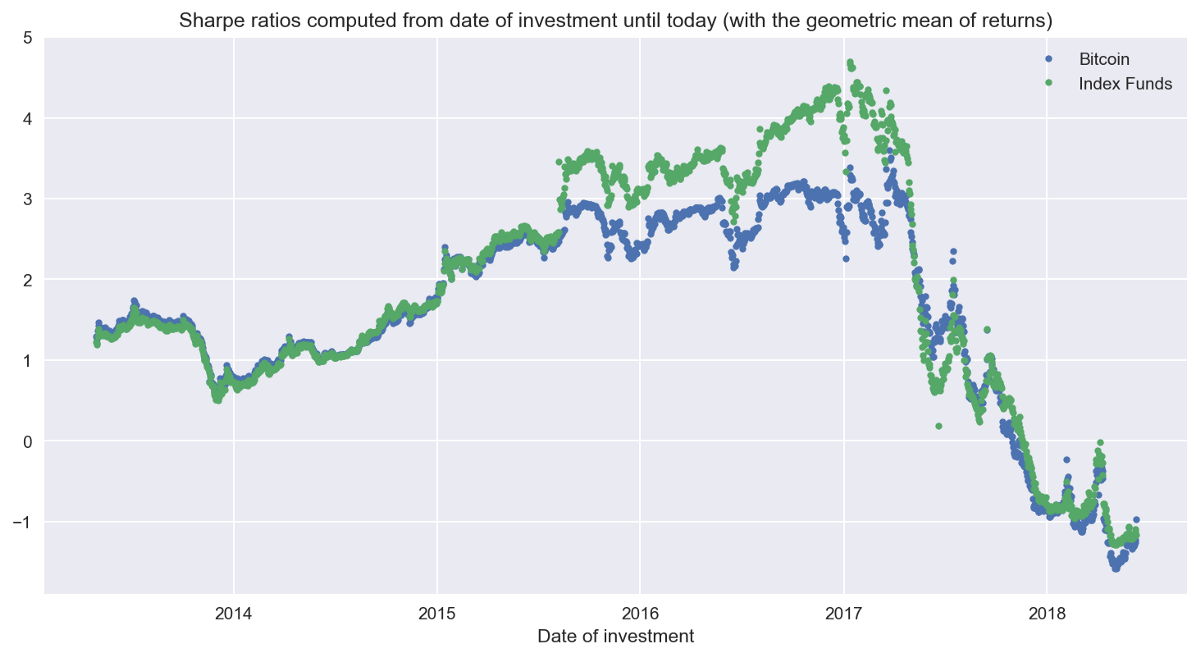This screenshot has width=1200, height=657.
Task: Click the y-axis tick label 2
Action: (28, 280)
